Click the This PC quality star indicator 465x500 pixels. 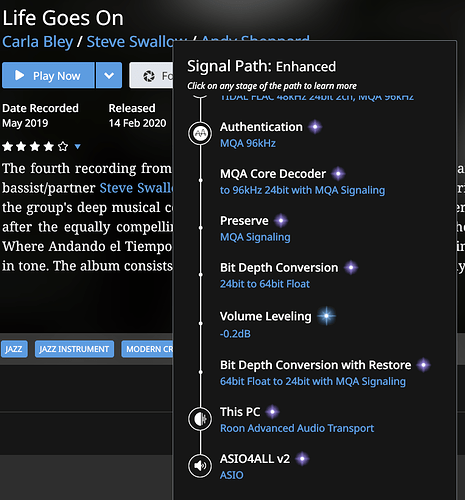pyautogui.click(x=272, y=412)
